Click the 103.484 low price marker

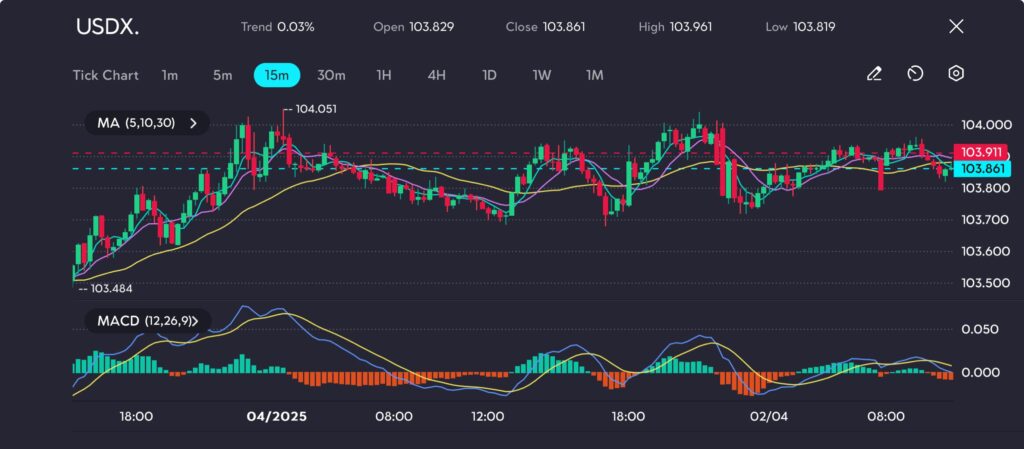pos(111,288)
